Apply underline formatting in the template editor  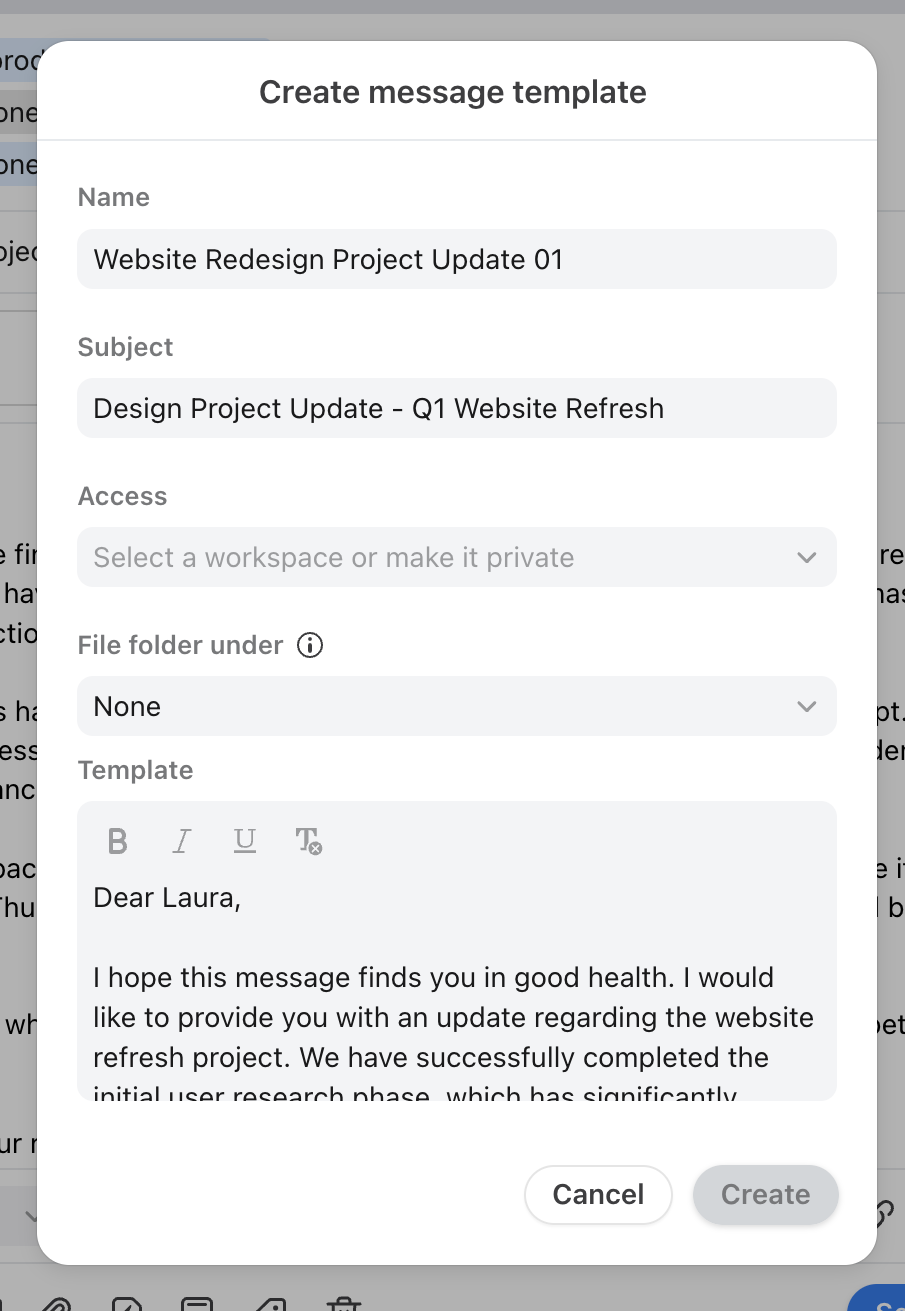pos(245,841)
